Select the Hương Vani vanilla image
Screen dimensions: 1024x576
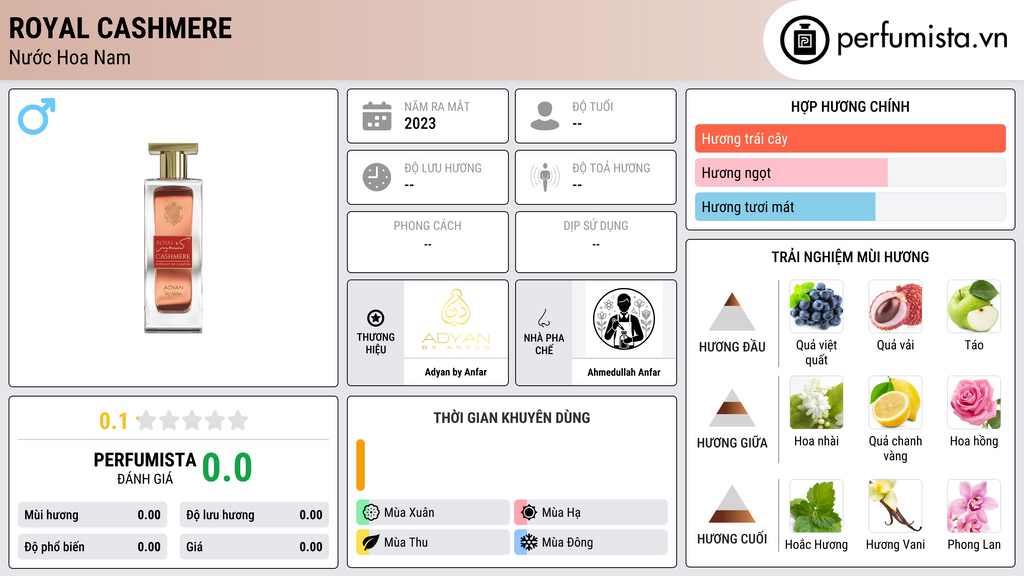895,506
